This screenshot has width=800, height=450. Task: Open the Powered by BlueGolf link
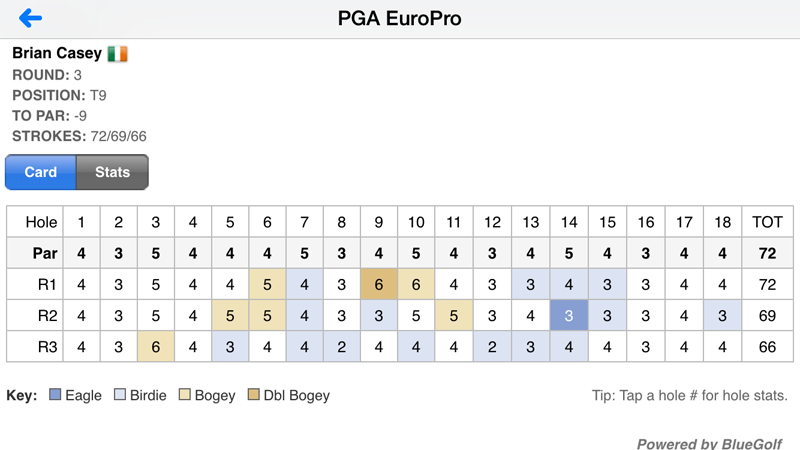pyautogui.click(x=709, y=443)
